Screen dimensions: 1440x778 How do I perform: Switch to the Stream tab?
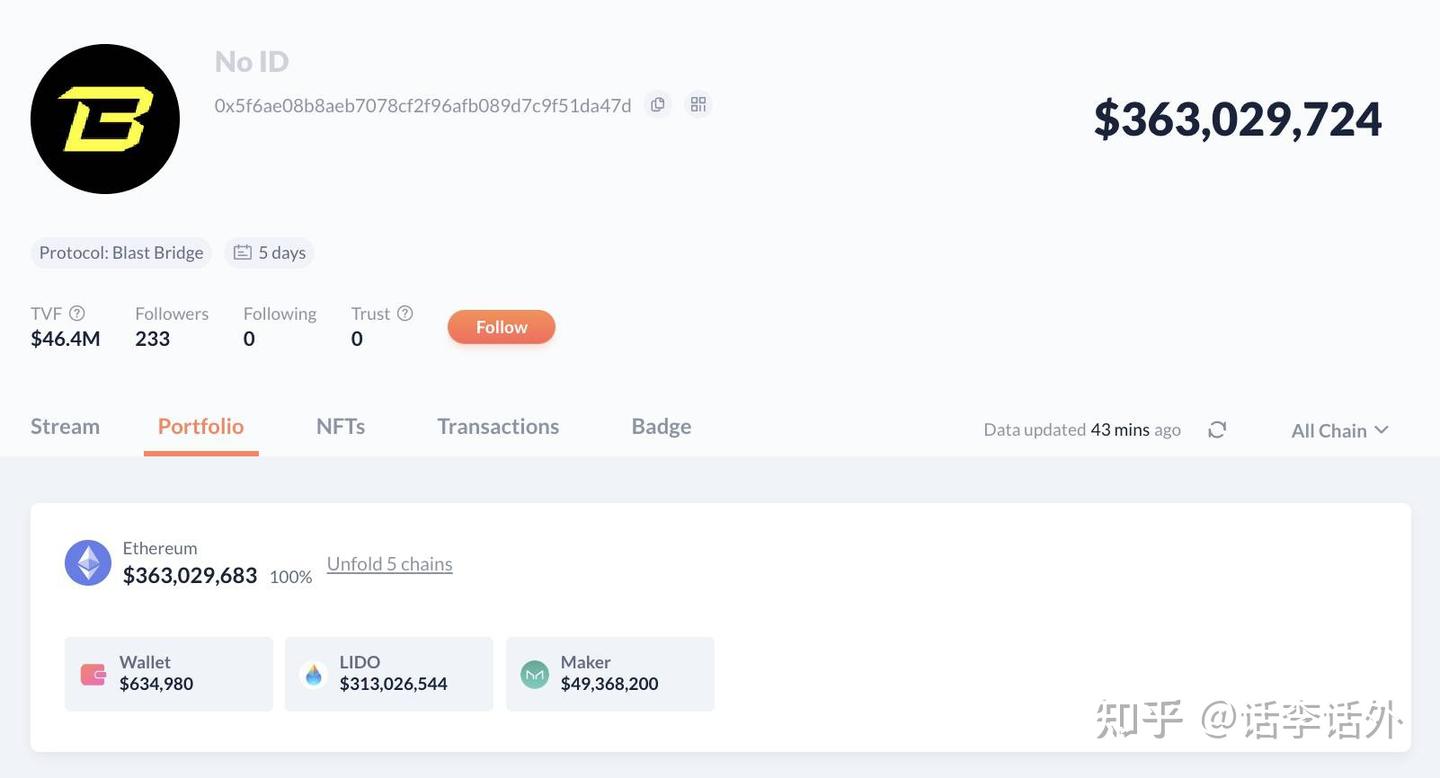65,426
